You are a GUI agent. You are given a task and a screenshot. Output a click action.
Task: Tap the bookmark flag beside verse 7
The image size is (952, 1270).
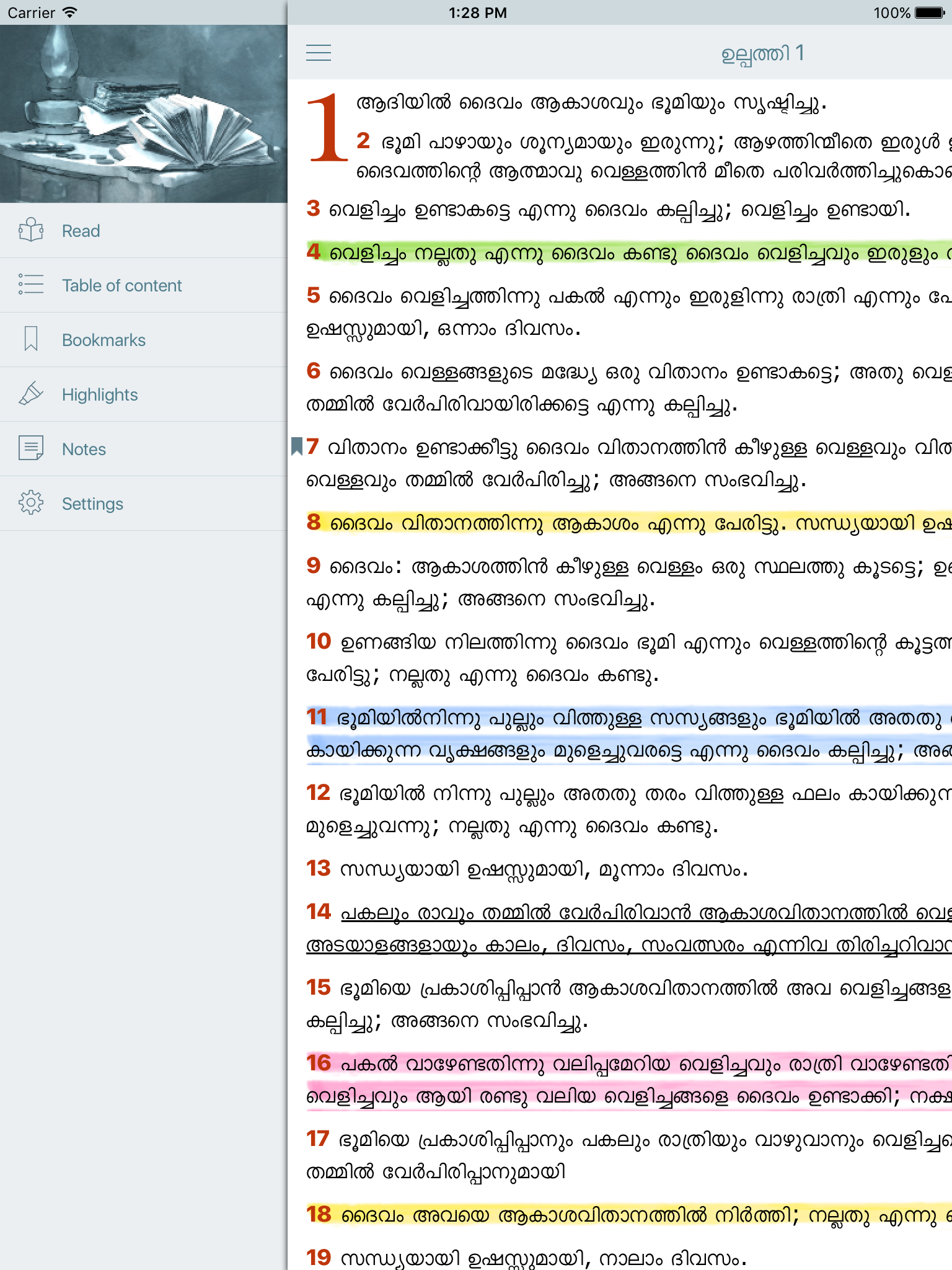click(296, 446)
